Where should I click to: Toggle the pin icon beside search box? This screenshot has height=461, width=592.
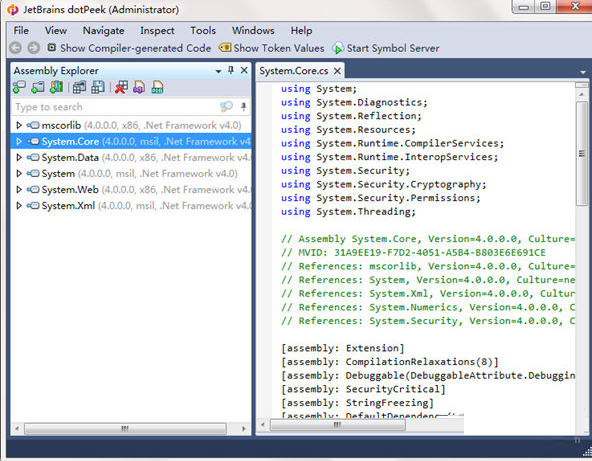click(244, 107)
